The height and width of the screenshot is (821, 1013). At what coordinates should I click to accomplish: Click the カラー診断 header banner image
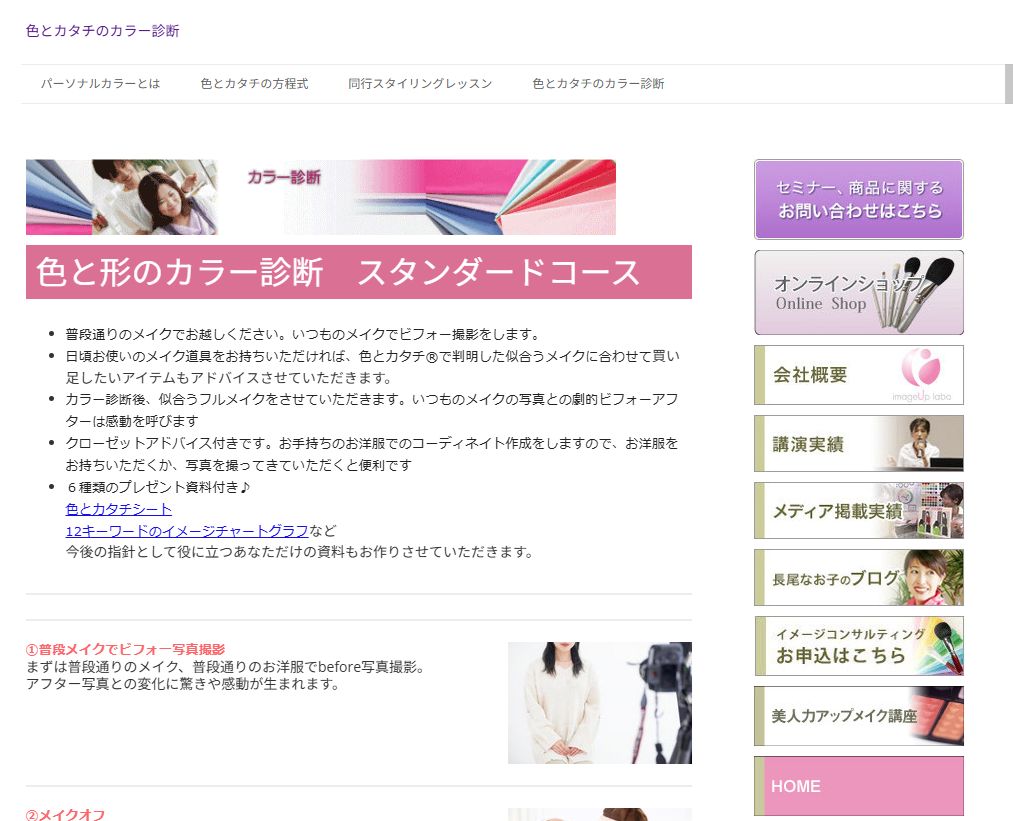320,197
